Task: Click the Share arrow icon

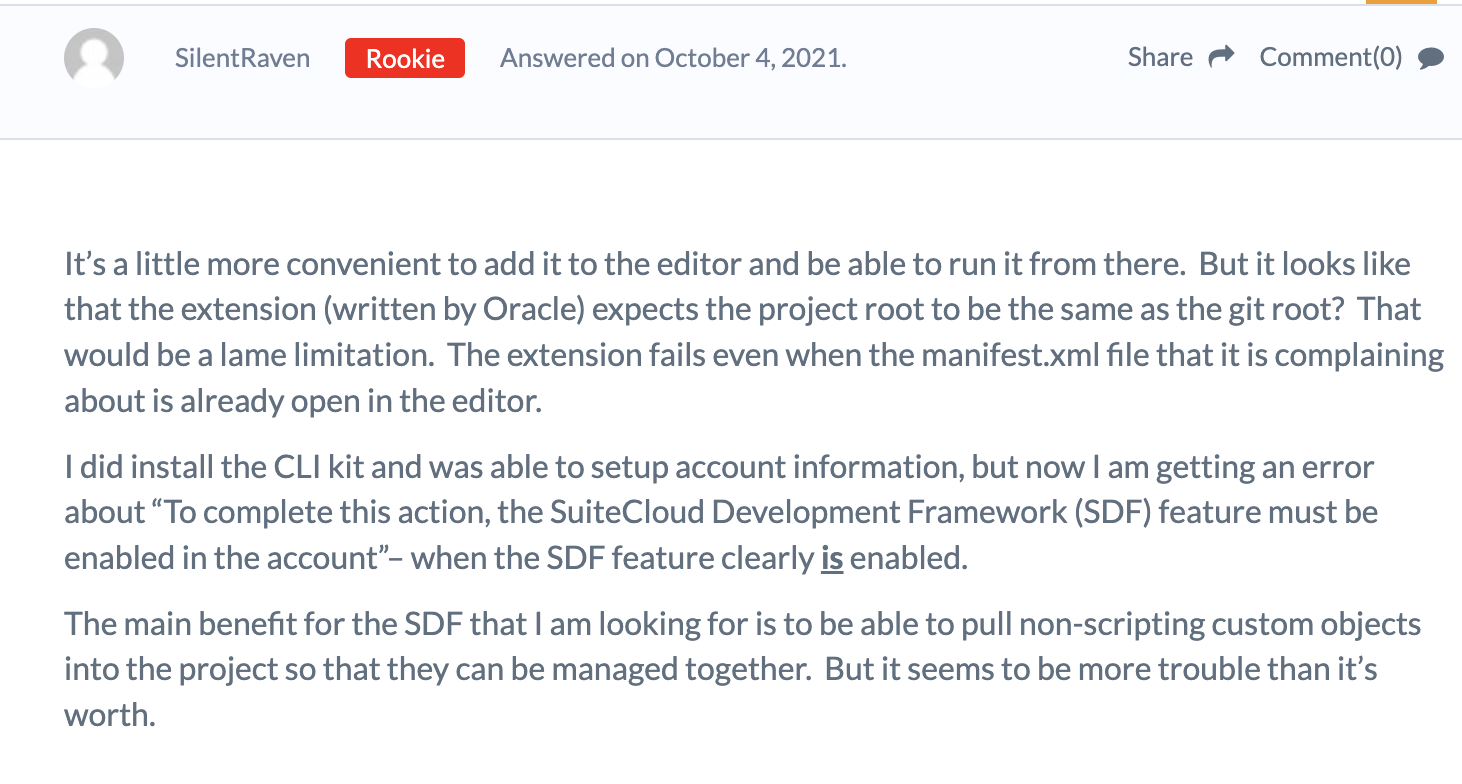Action: point(1221,57)
